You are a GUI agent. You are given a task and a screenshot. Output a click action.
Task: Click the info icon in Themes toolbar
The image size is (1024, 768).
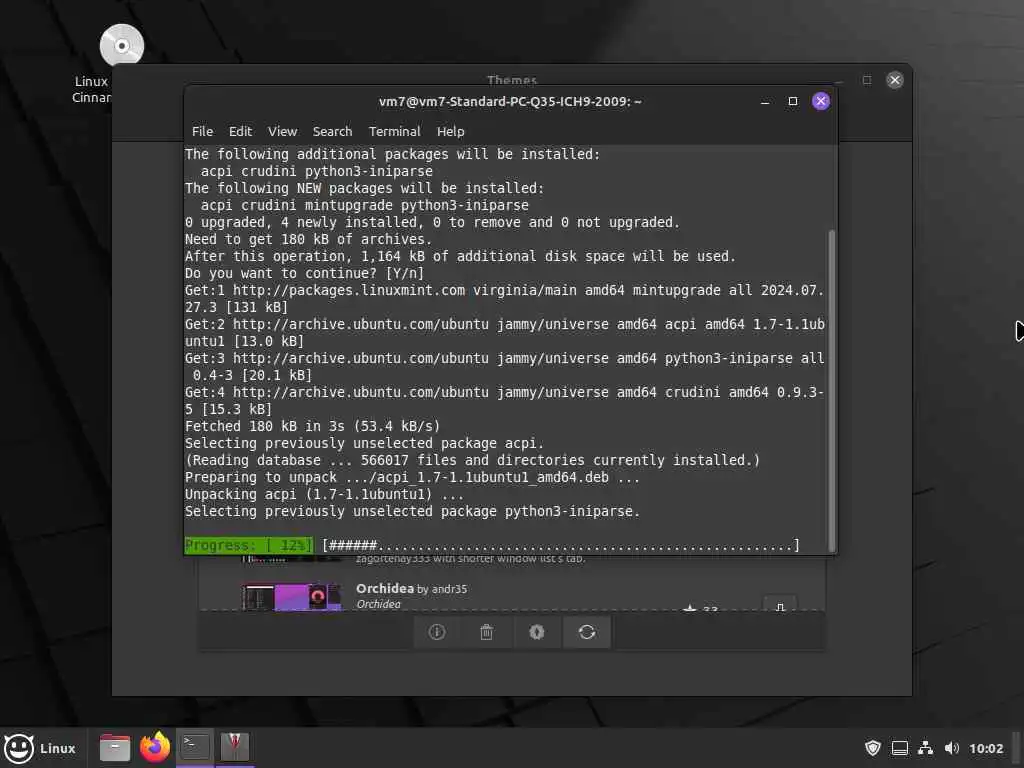tap(437, 632)
